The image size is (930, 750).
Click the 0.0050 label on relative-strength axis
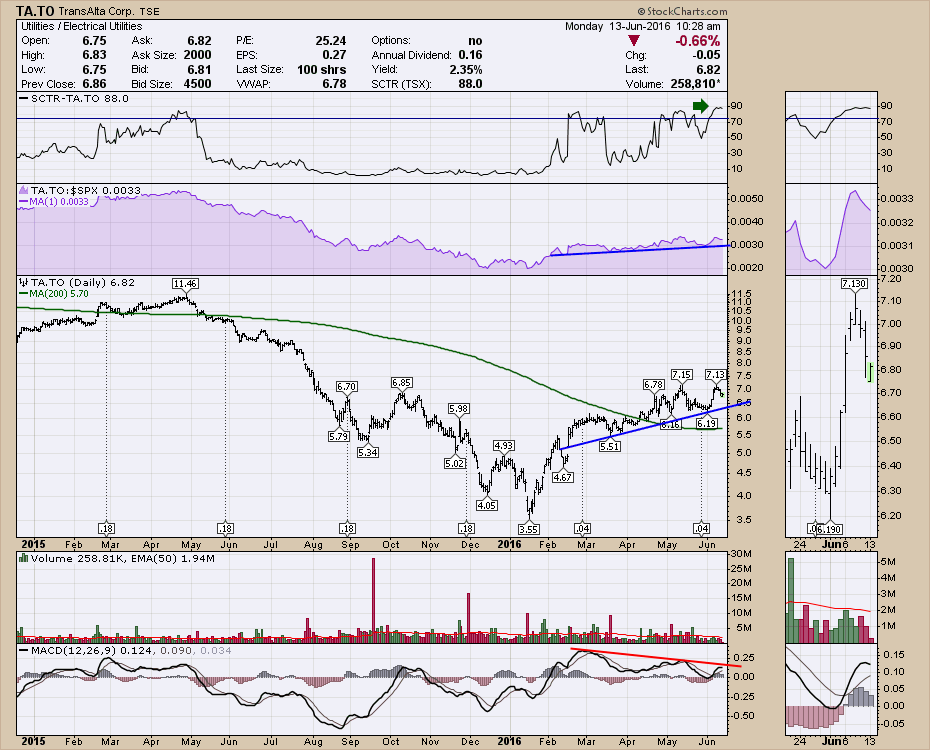tap(747, 199)
